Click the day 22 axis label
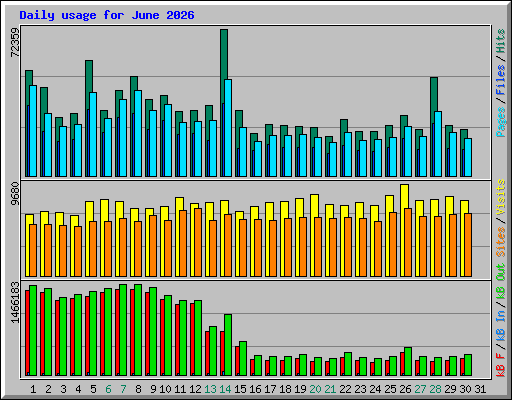This screenshot has height=400, width=512. pyautogui.click(x=345, y=389)
